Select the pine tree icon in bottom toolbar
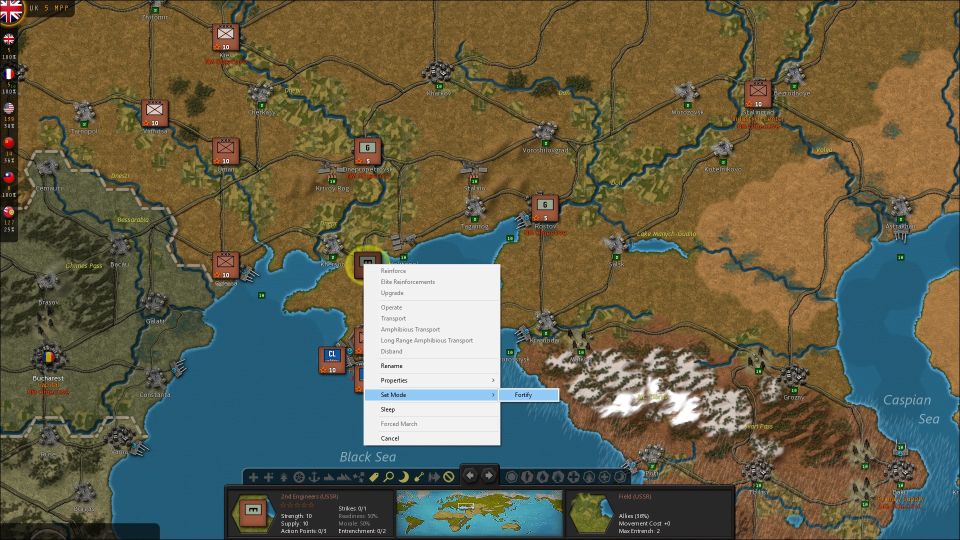This screenshot has height=540, width=960. coord(284,476)
